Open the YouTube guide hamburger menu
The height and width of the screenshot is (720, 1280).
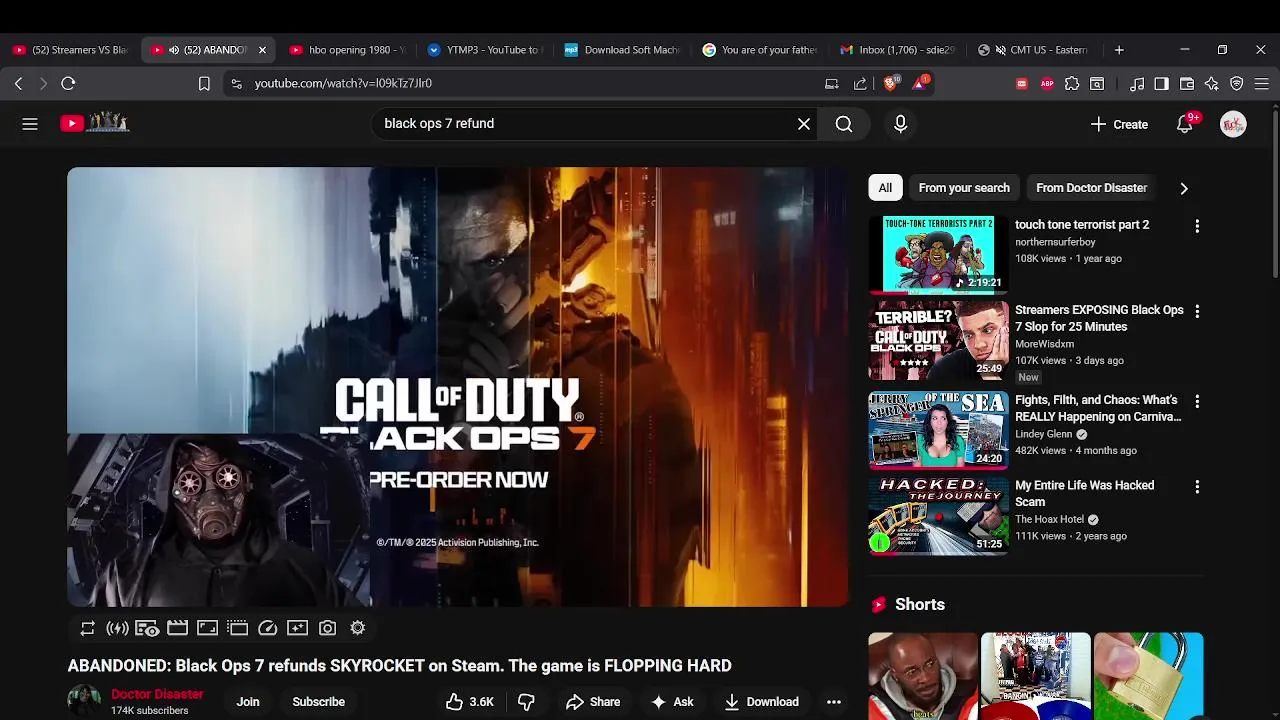click(x=30, y=124)
